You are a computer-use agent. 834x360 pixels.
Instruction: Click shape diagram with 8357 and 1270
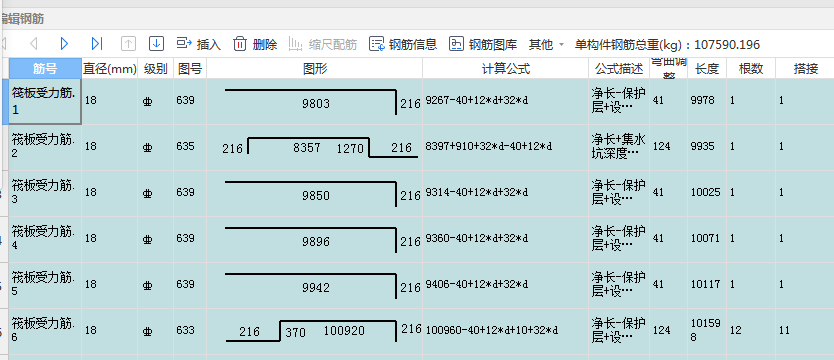[x=315, y=147]
